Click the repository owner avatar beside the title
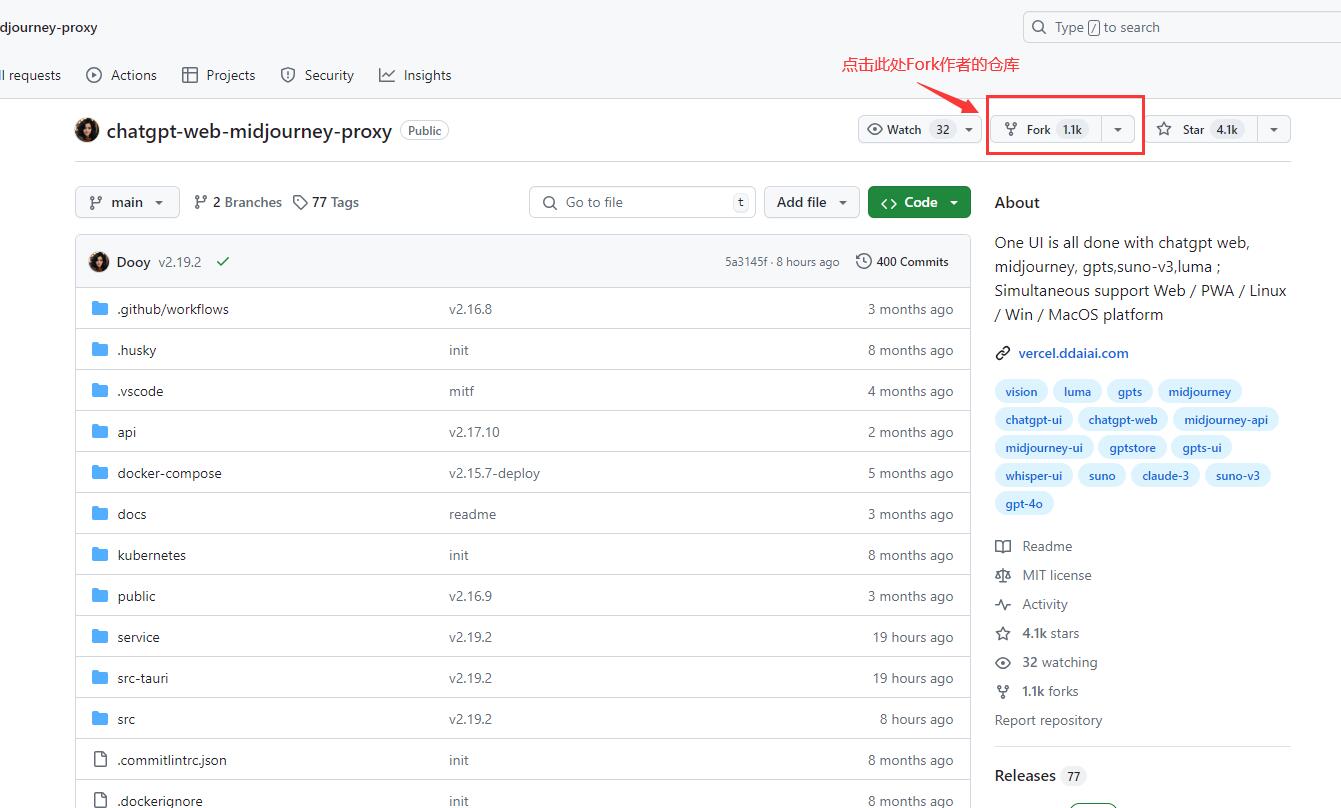This screenshot has width=1341, height=808. point(87,130)
